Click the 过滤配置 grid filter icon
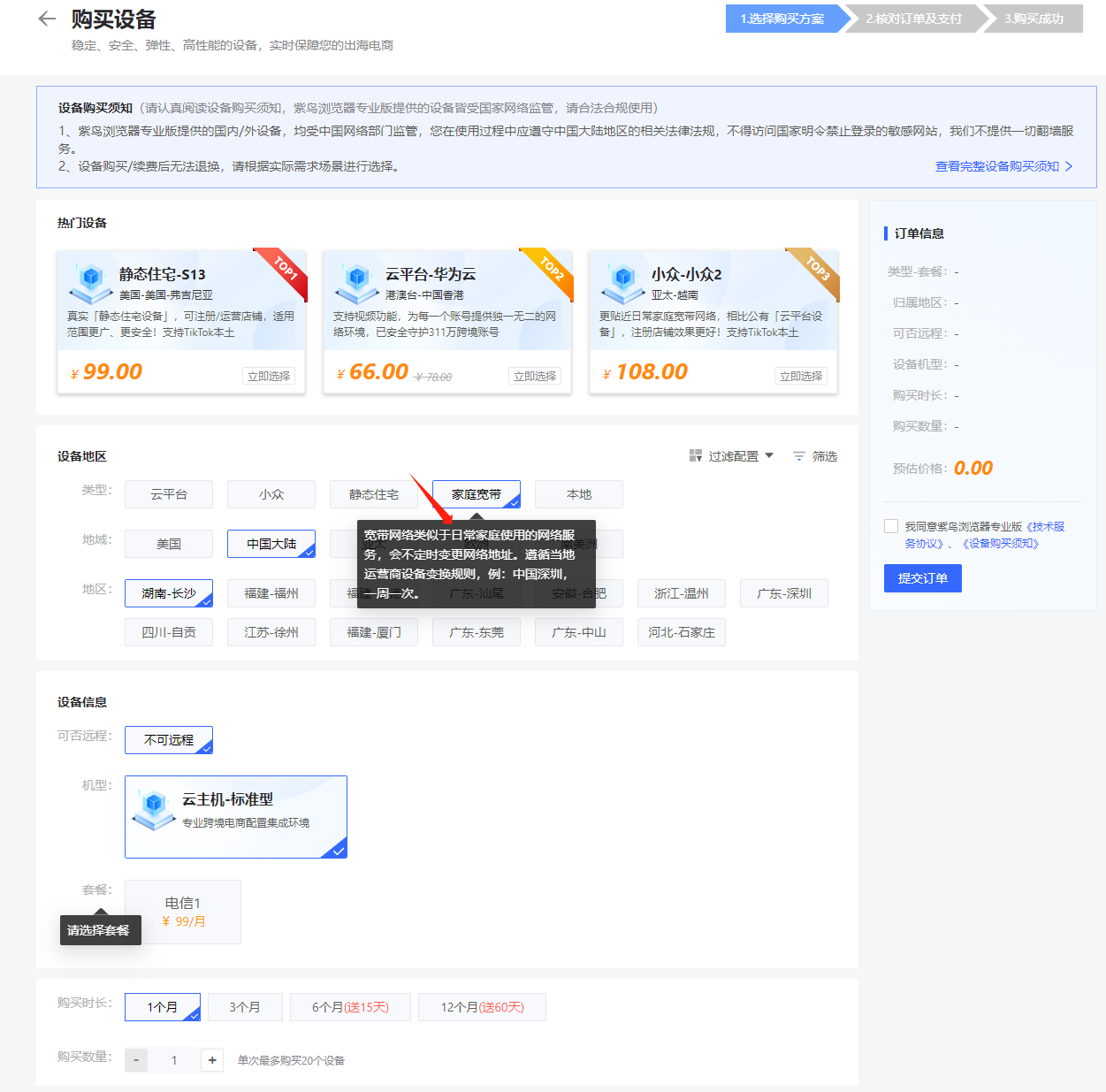Viewport: 1106px width, 1092px height. click(696, 456)
